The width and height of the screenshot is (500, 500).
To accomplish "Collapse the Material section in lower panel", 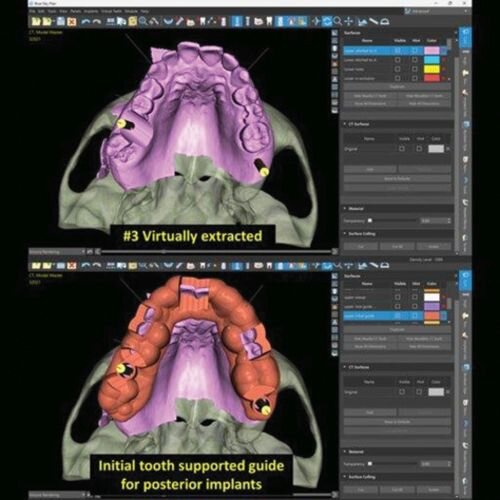I will click(x=345, y=452).
